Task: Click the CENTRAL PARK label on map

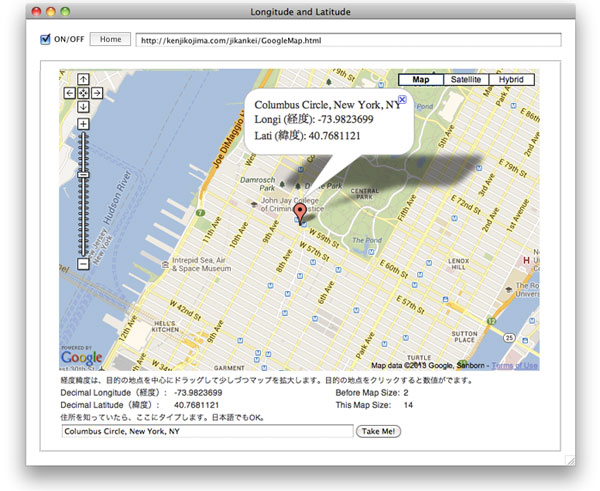Action: tap(364, 194)
